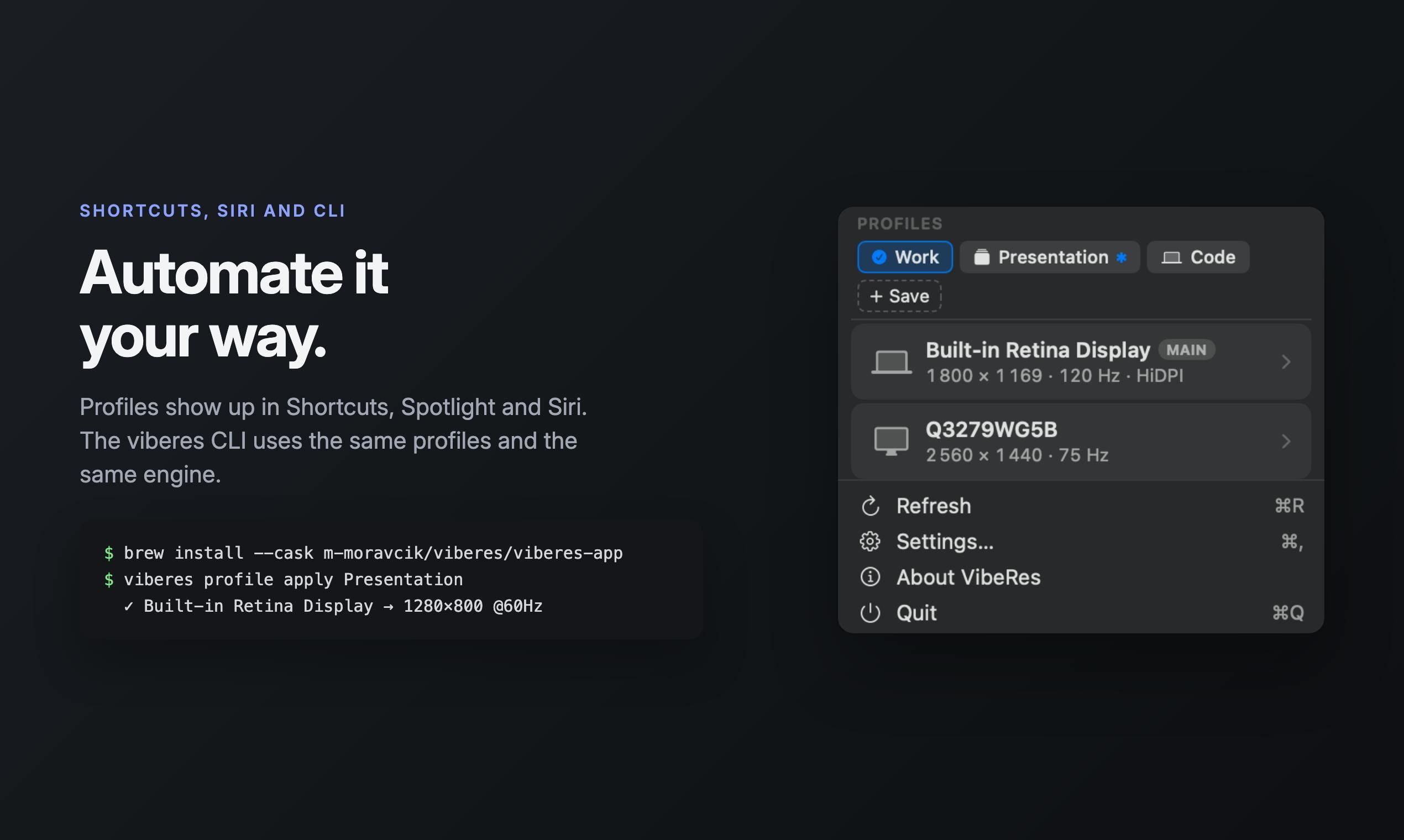Expand the Built-in Retina Display chevron
The height and width of the screenshot is (840, 1404).
click(1286, 362)
